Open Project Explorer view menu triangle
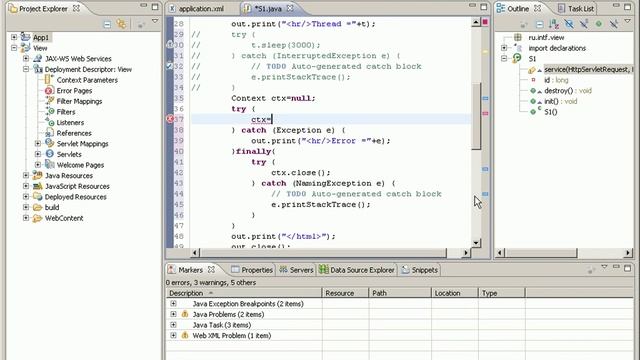Viewport: 640px width, 360px height. 155,21
